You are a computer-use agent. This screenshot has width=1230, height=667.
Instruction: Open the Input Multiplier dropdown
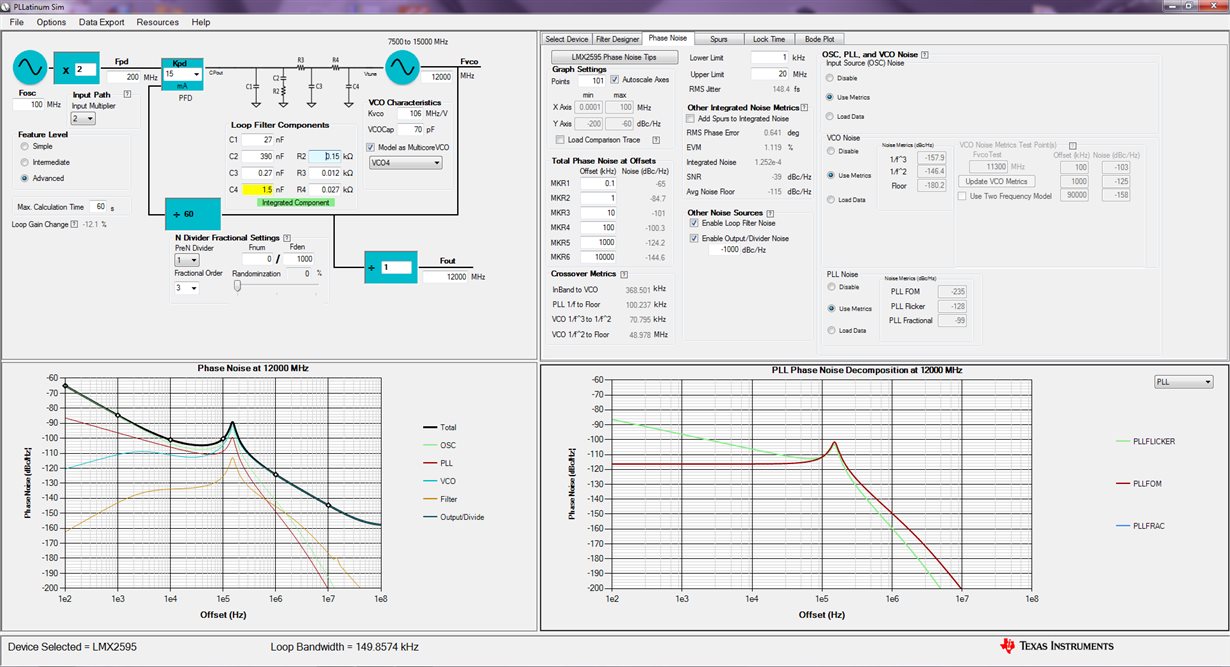click(83, 119)
